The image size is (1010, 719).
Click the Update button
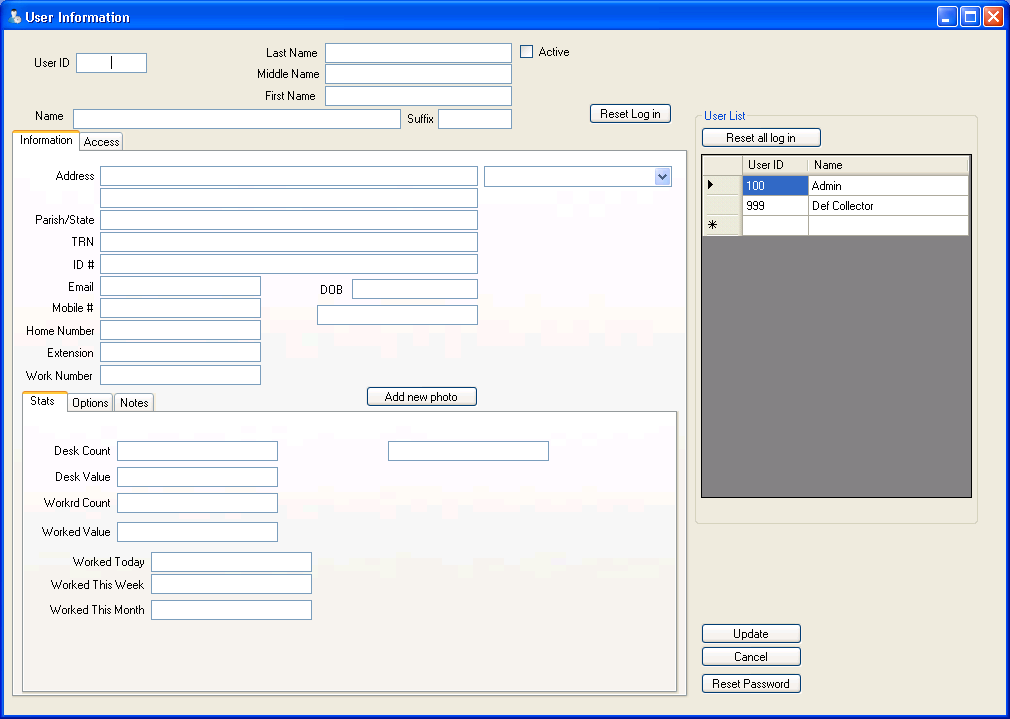(x=751, y=634)
